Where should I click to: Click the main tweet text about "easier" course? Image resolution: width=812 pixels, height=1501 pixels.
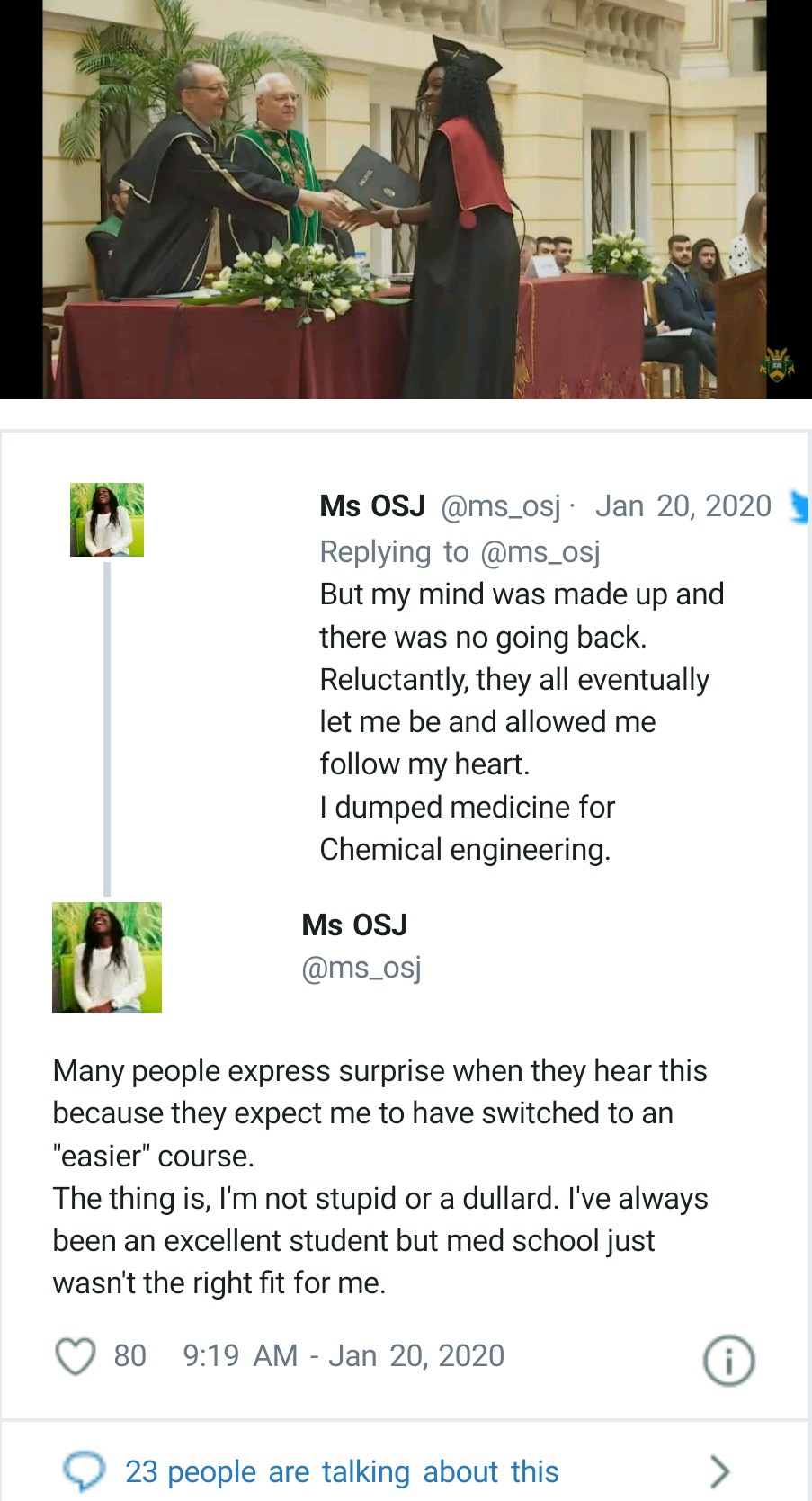[x=379, y=1176]
